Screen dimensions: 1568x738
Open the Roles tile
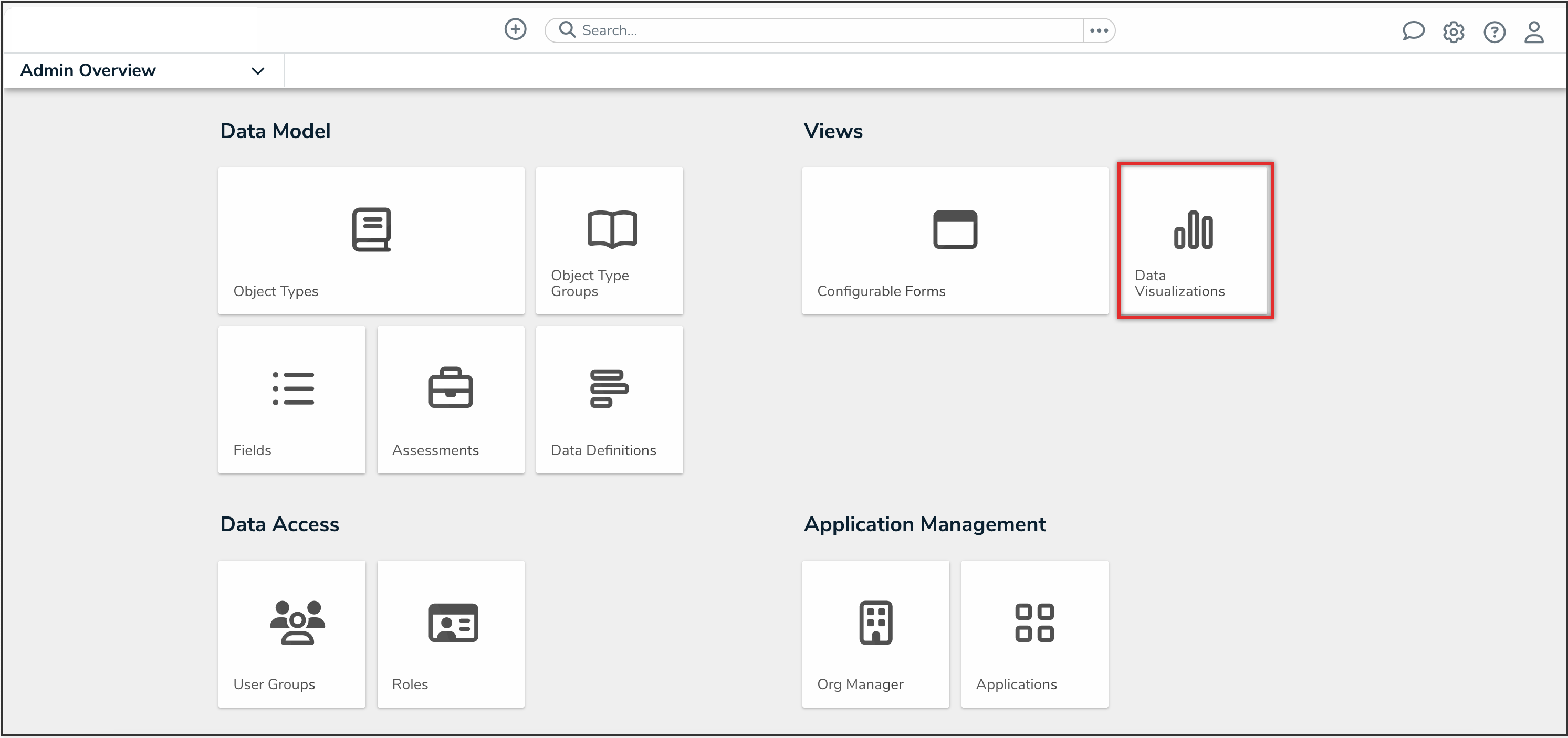pos(451,634)
